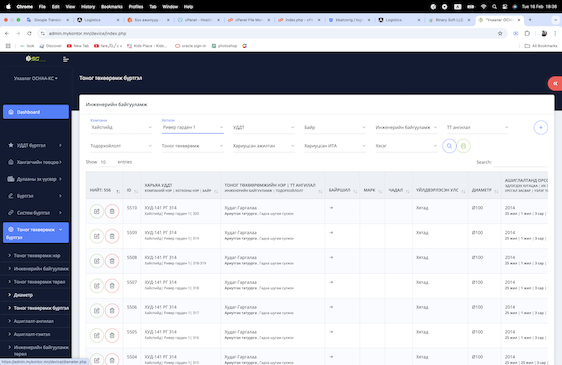Open the Хотхон dropdown showing Ривер гарден 1
Image resolution: width=562 pixels, height=365 pixels.
[x=192, y=127]
